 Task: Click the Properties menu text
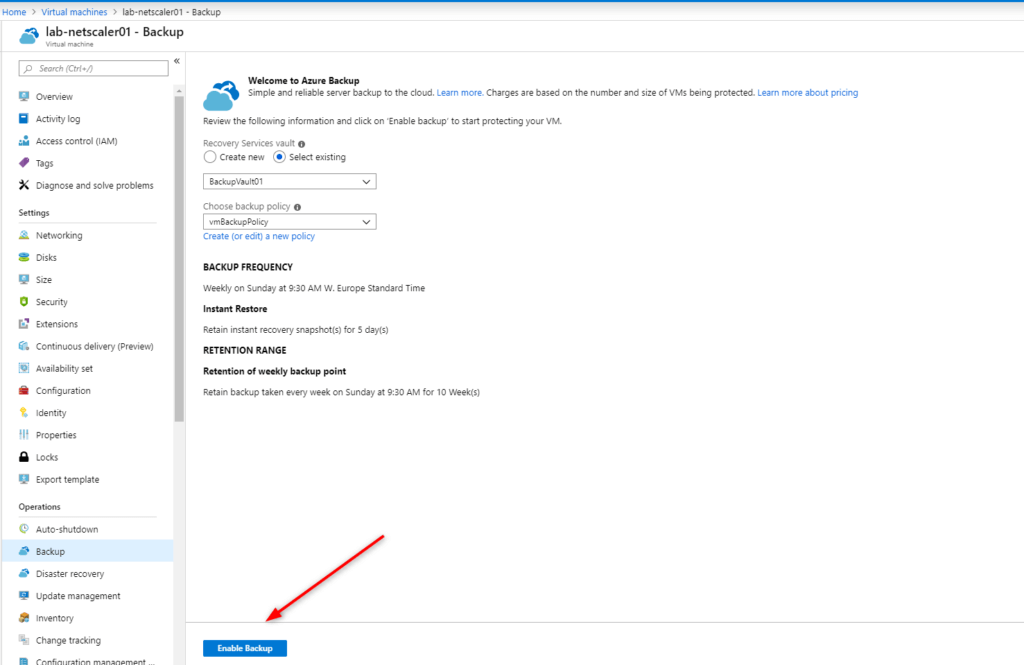pos(56,435)
